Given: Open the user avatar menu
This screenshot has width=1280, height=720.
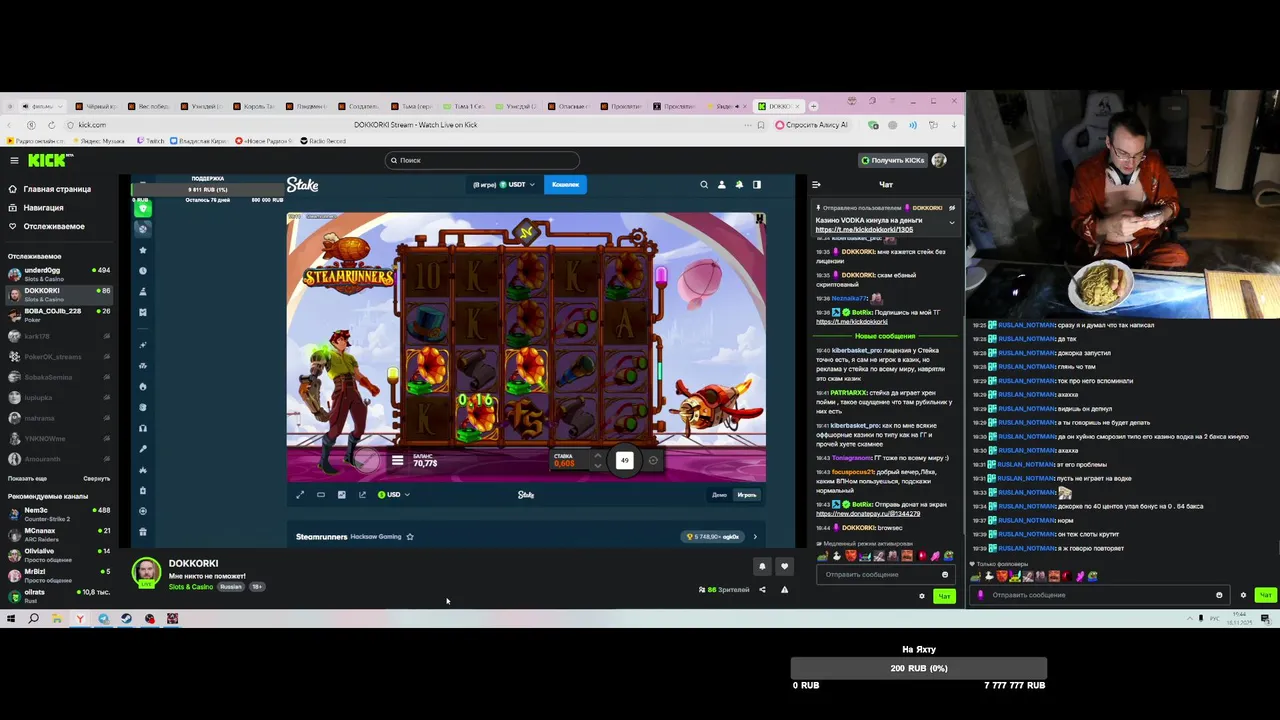Looking at the screenshot, I should coord(939,160).
